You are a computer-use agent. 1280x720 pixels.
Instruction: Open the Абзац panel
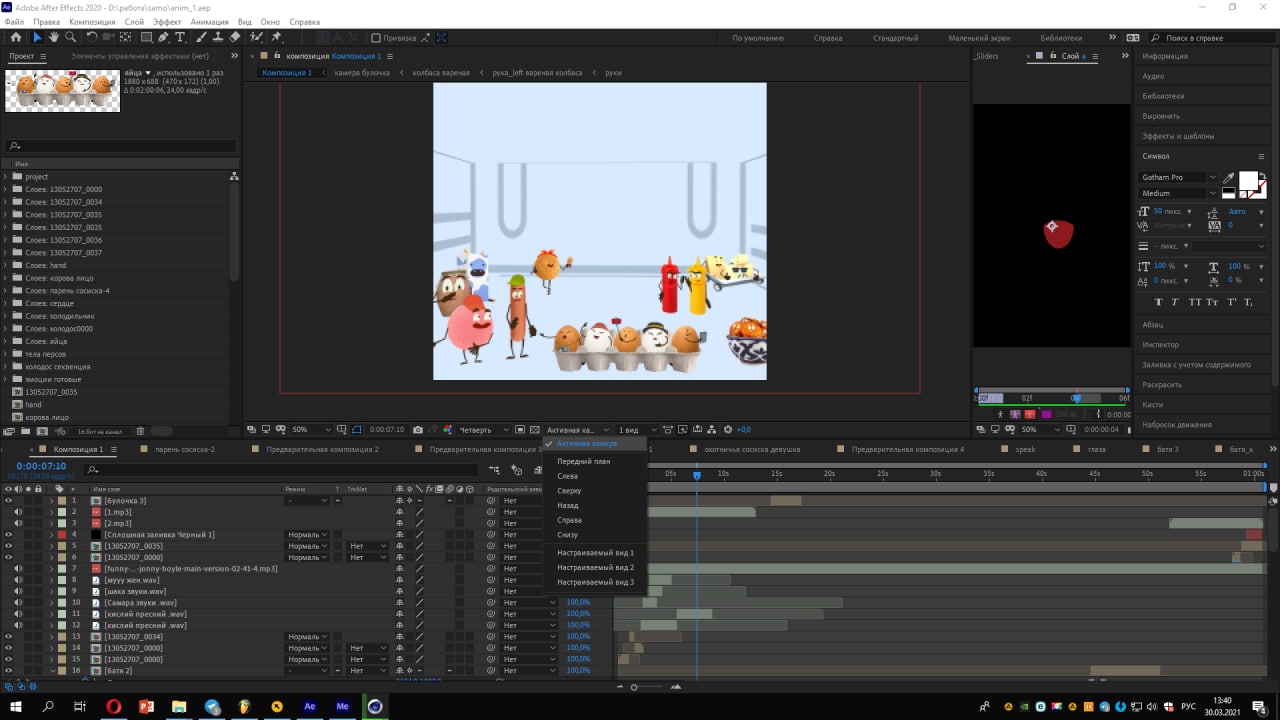1153,324
